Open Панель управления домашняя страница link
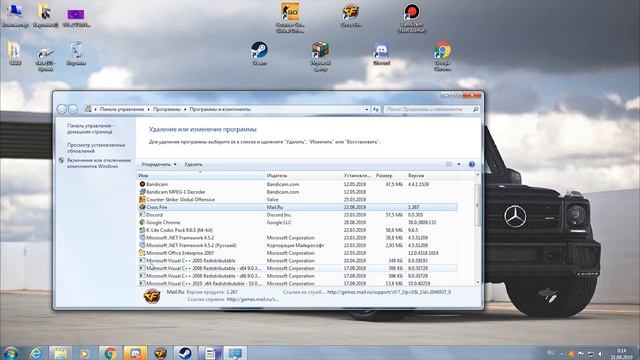This screenshot has width=640, height=360. tap(90, 129)
